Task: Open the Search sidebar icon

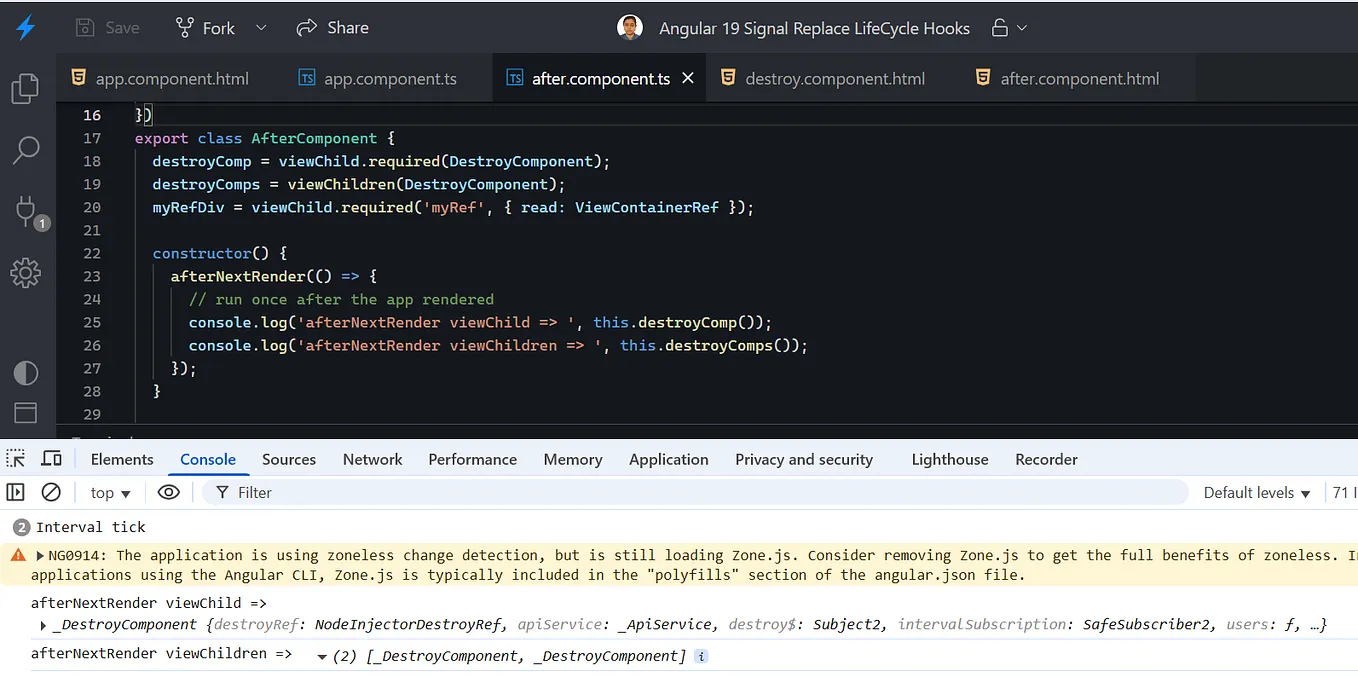Action: click(25, 150)
